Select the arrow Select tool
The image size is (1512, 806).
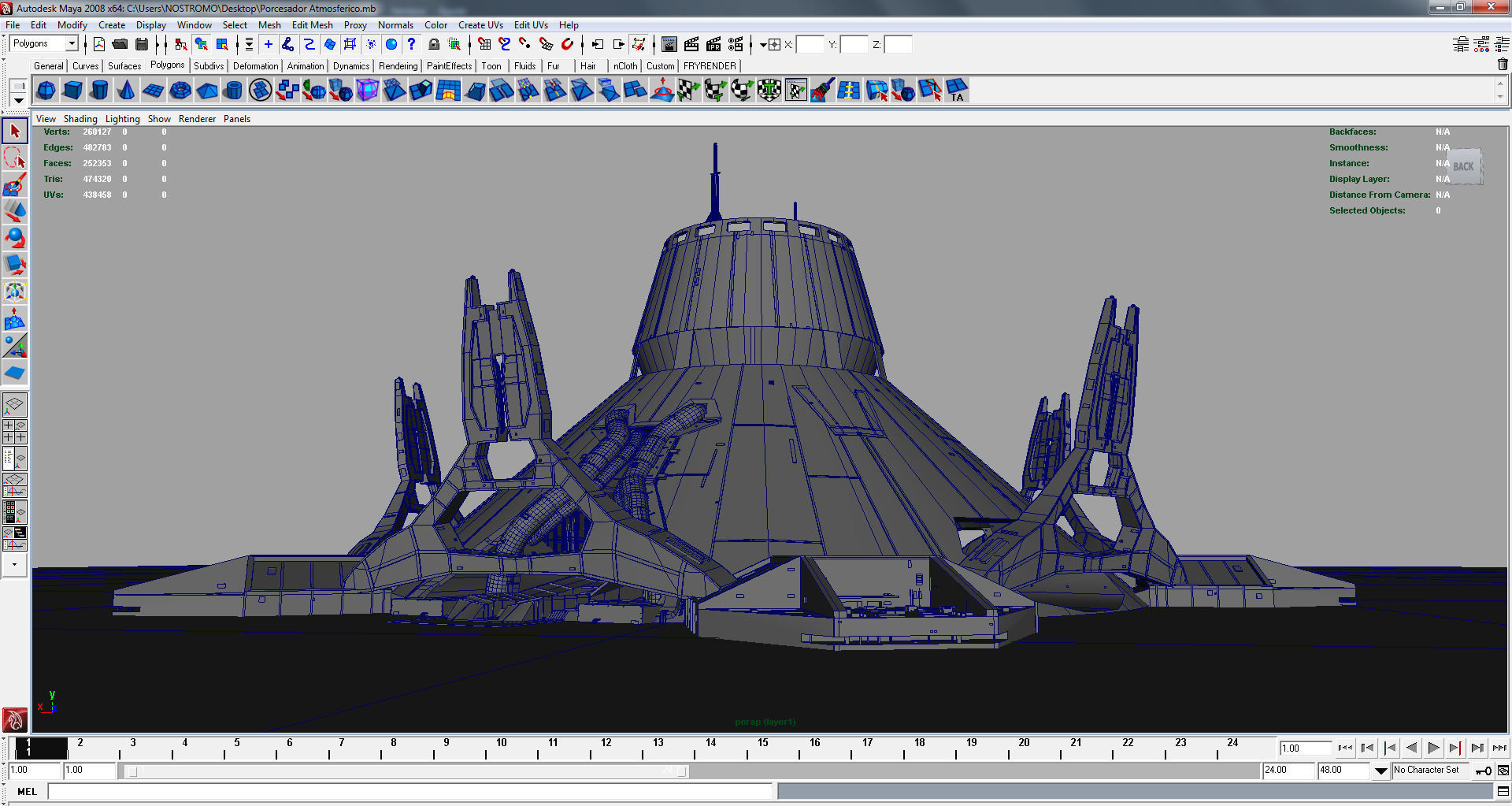15,131
